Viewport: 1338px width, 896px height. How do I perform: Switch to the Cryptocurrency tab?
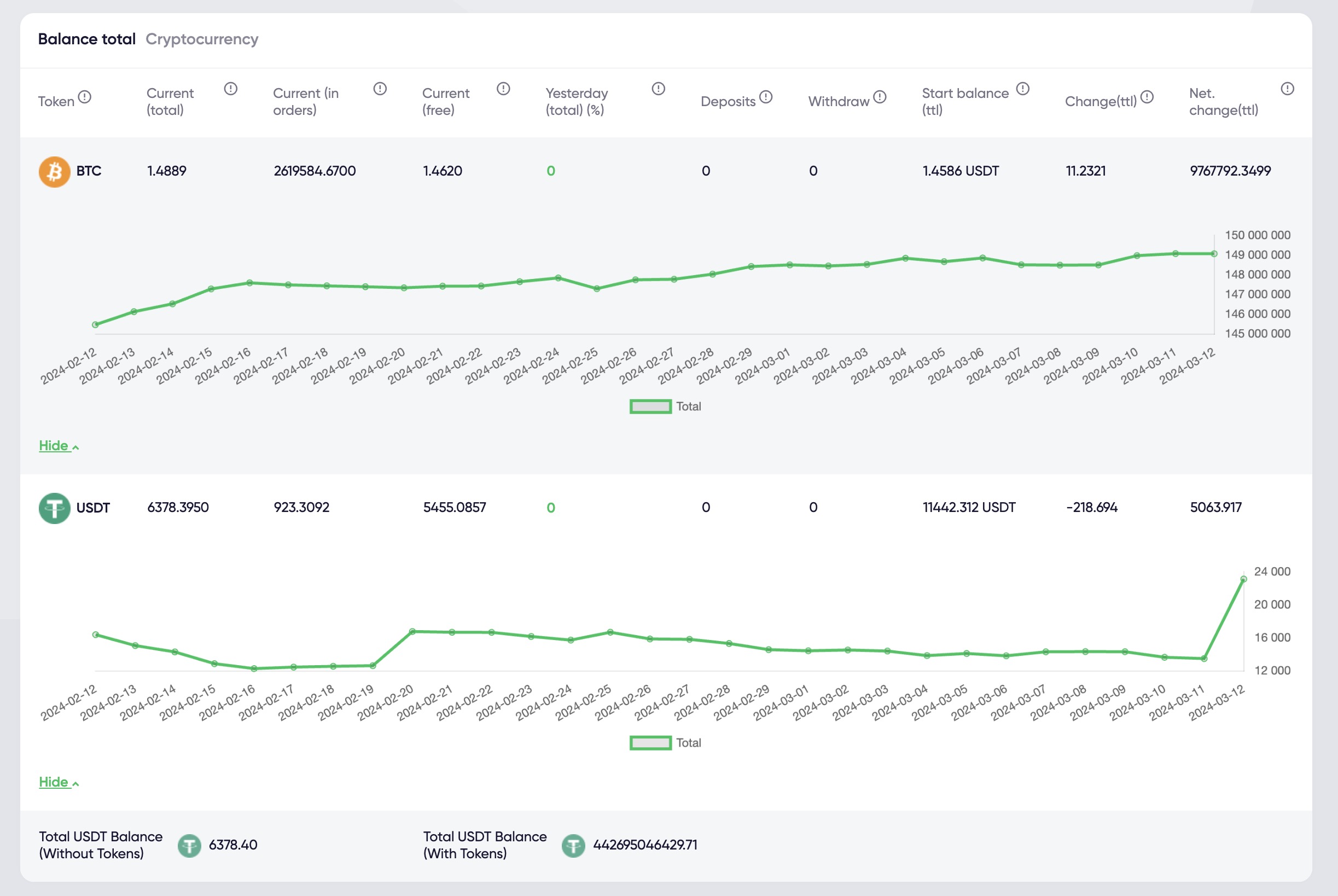202,39
